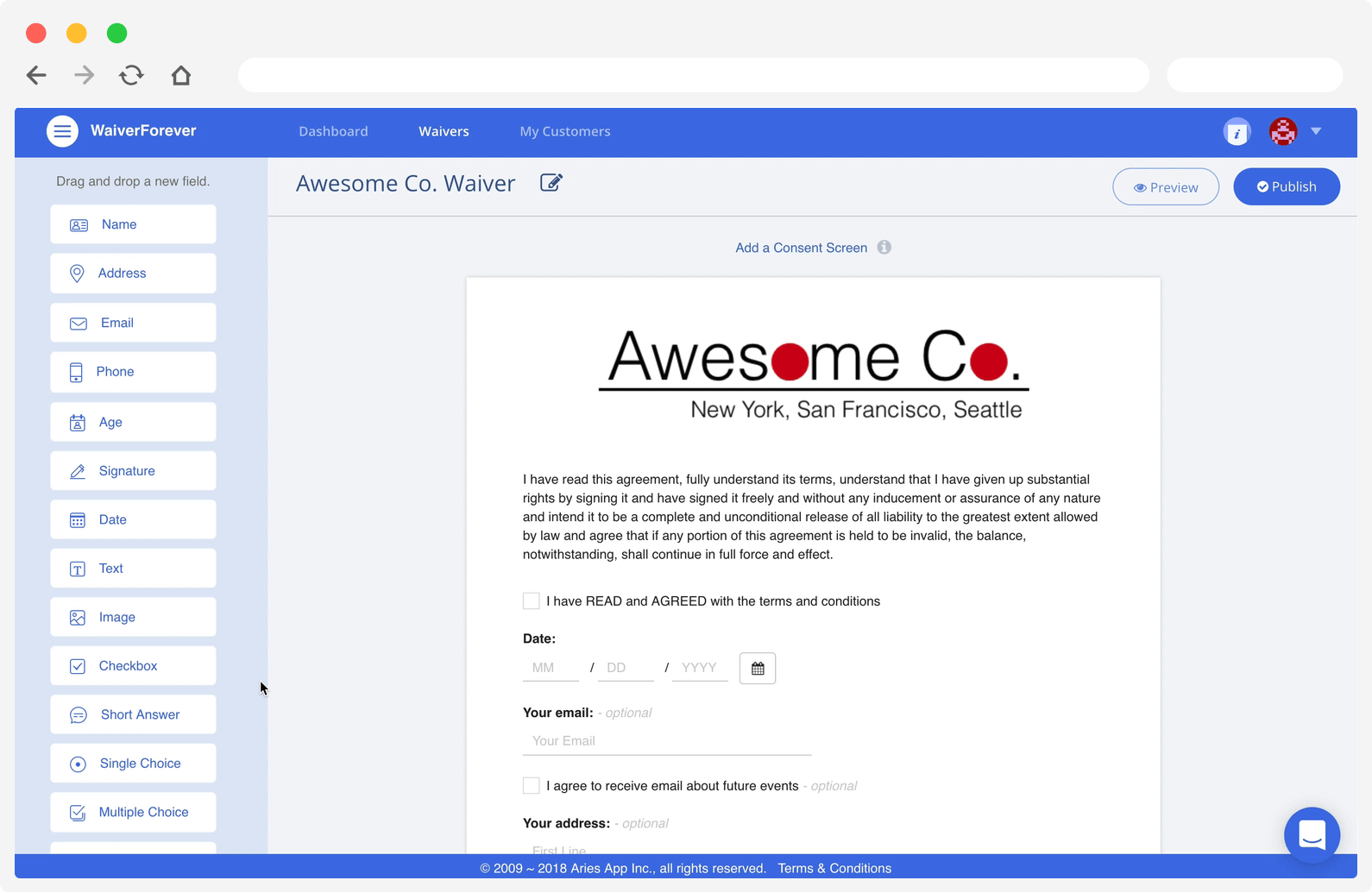This screenshot has height=893, width=1372.
Task: Select the Name field label text
Action: (119, 224)
